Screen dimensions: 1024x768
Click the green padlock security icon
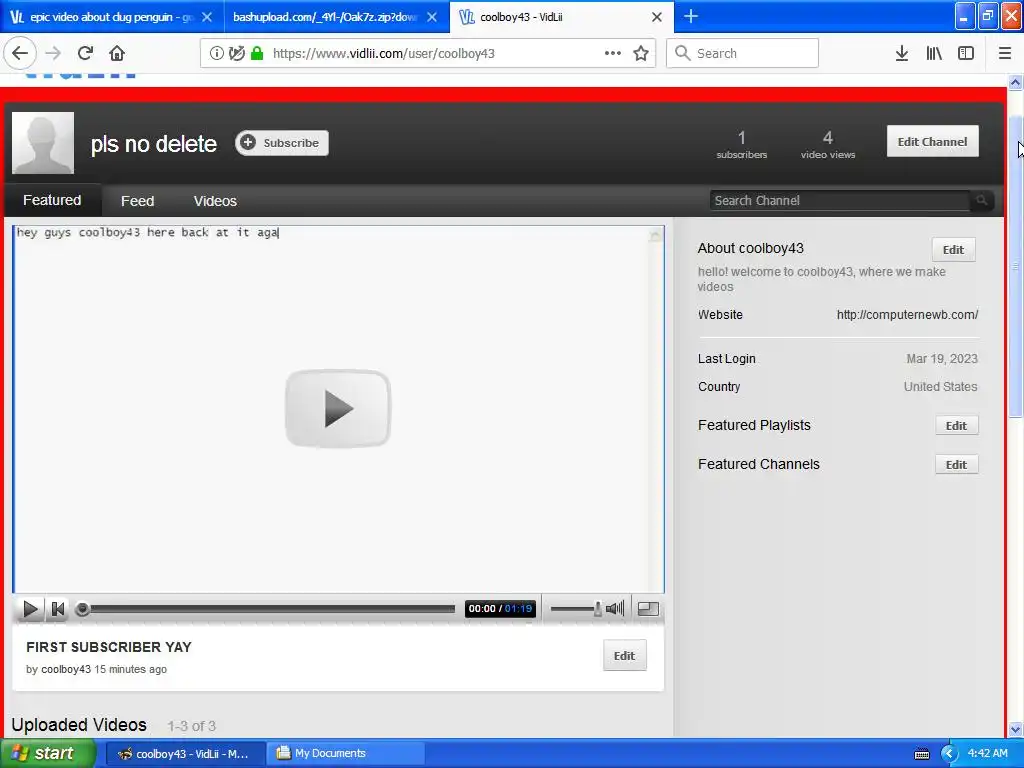click(x=257, y=53)
